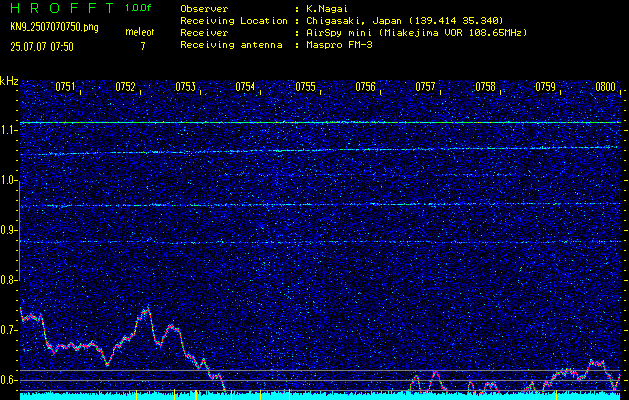The image size is (629, 400).
Task: Click the 0752 time marker
Action: click(125, 87)
